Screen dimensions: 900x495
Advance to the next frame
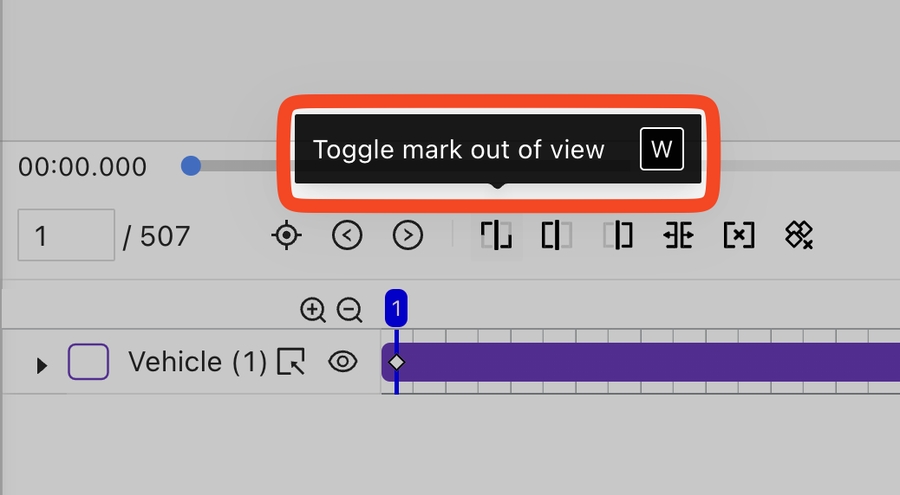click(x=408, y=236)
